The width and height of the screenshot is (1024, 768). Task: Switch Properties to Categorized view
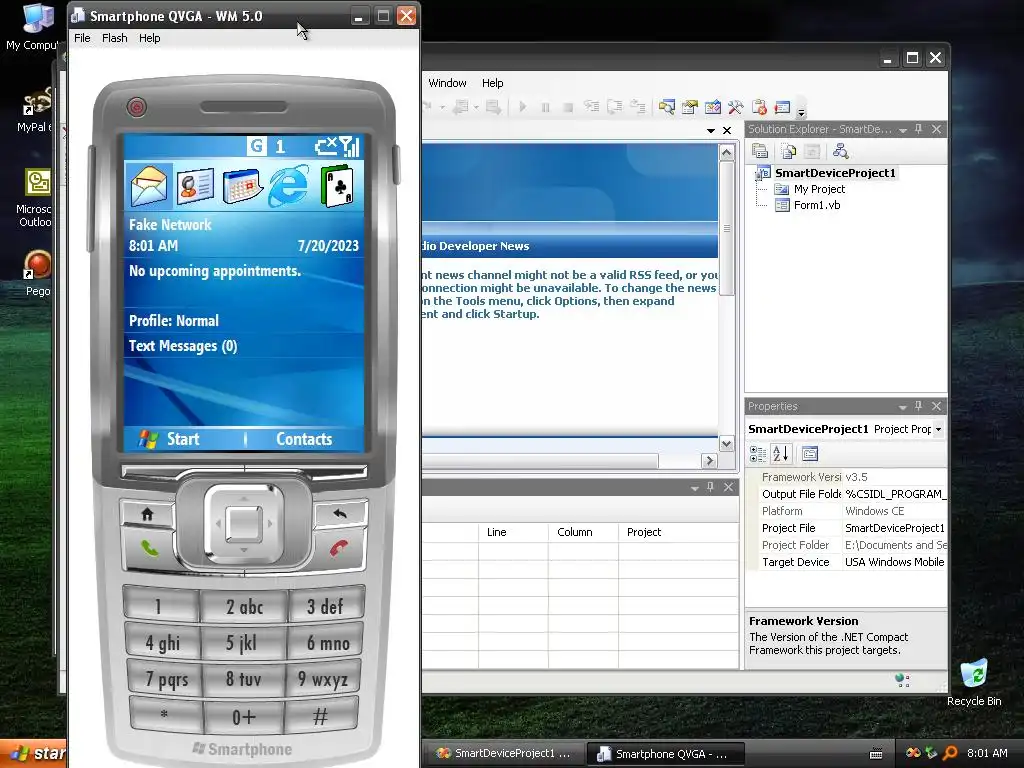[758, 454]
